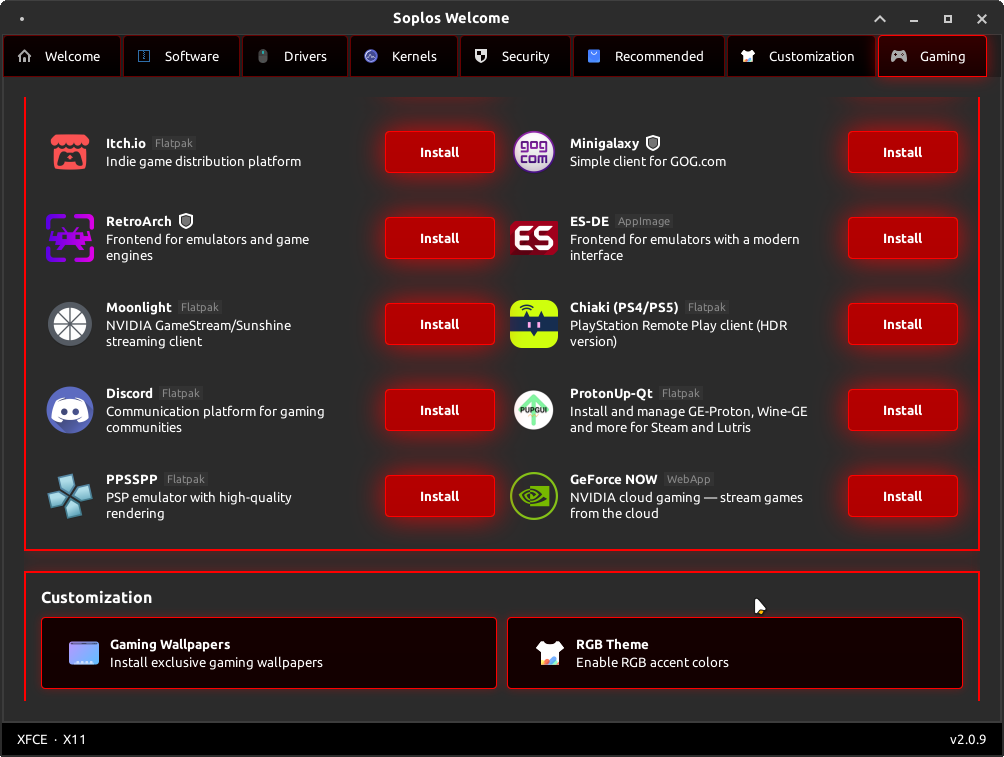Screen dimensions: 1004x757
Task: Click the XFCE · X11 status text
Action: click(51, 740)
